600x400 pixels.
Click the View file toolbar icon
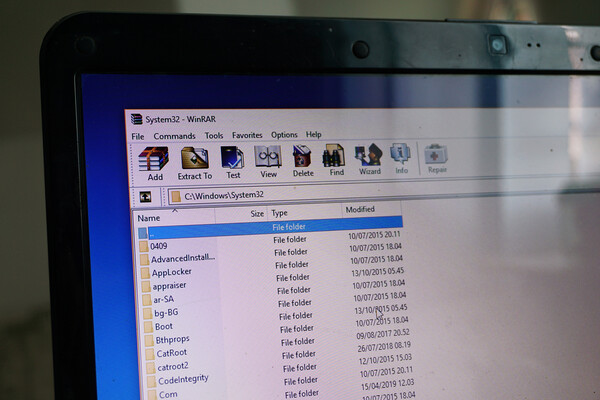pos(267,160)
